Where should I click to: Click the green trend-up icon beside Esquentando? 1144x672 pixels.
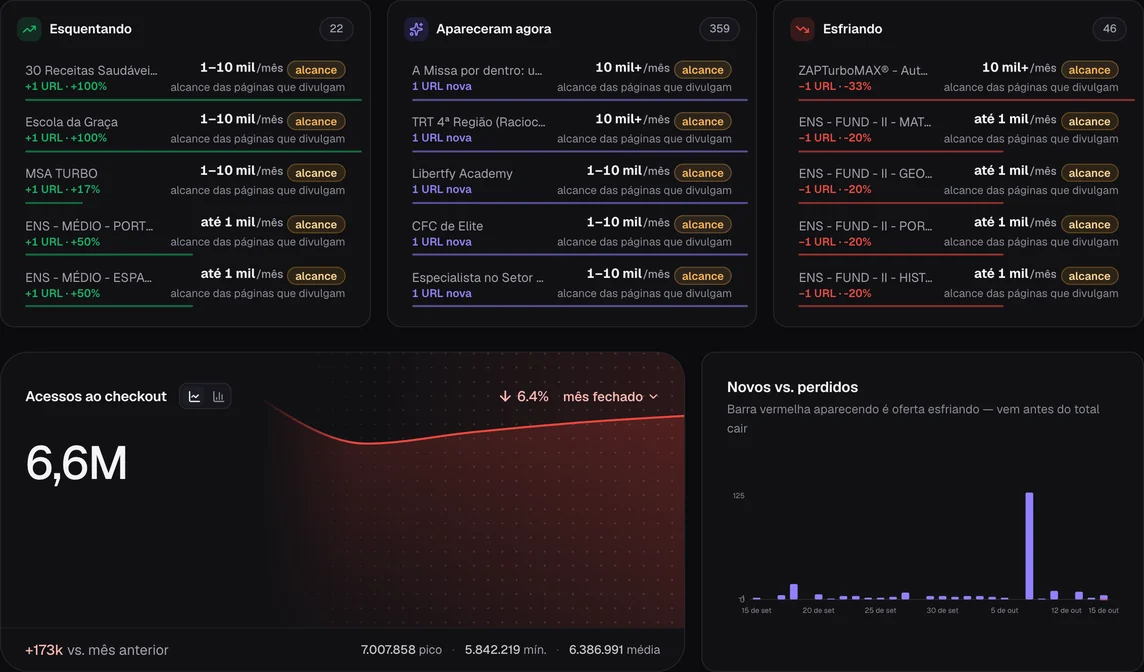click(29, 29)
